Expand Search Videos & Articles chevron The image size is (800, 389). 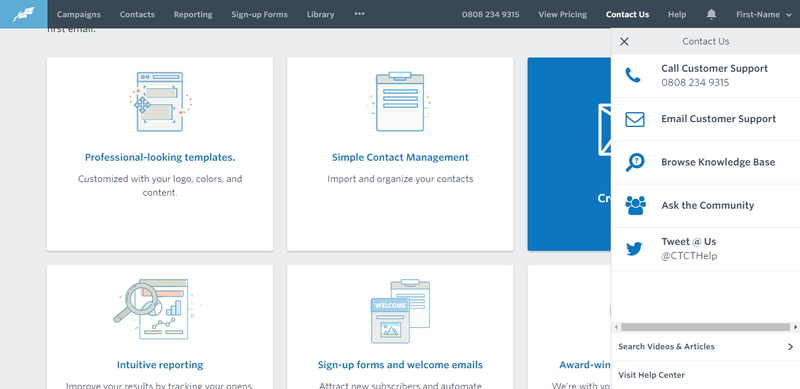coord(790,347)
